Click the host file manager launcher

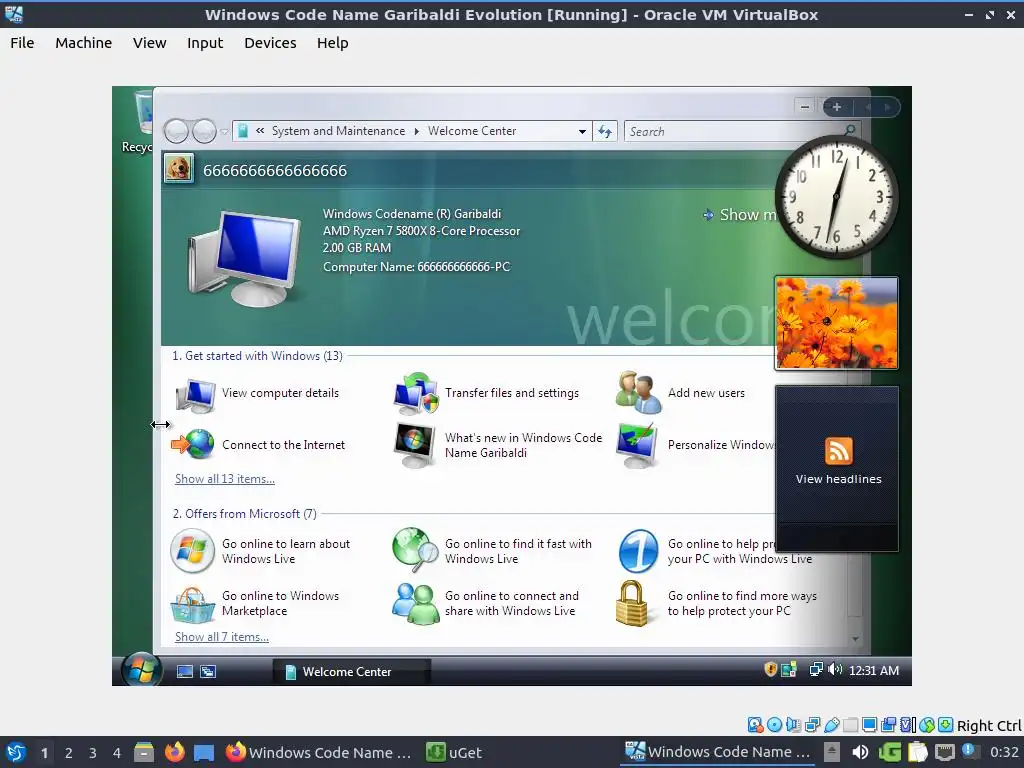144,752
